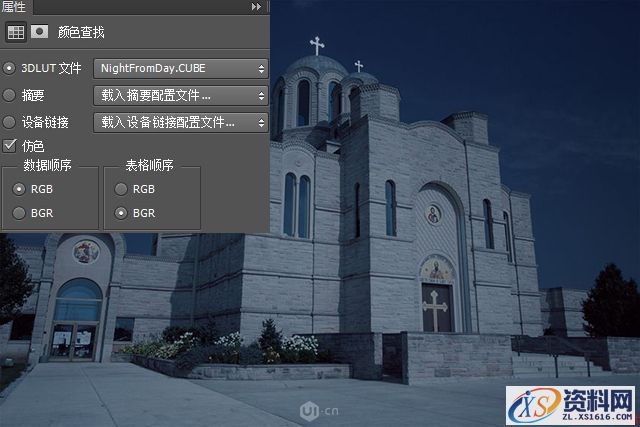Collapse the panel with the double-arrow icon
This screenshot has width=640, height=427.
click(256, 7)
